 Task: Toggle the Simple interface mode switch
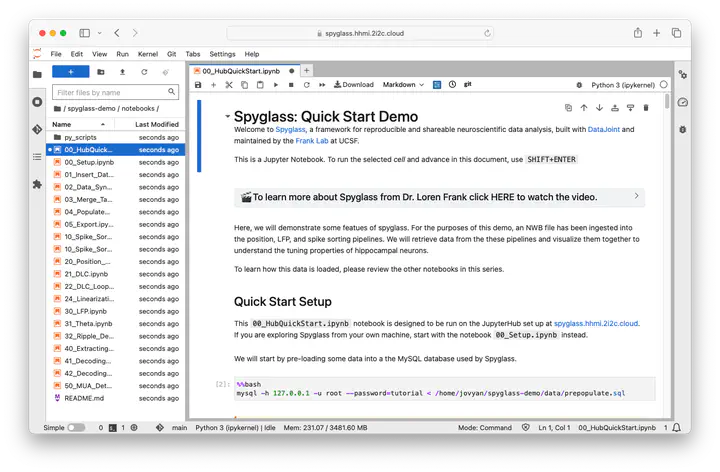(x=76, y=428)
